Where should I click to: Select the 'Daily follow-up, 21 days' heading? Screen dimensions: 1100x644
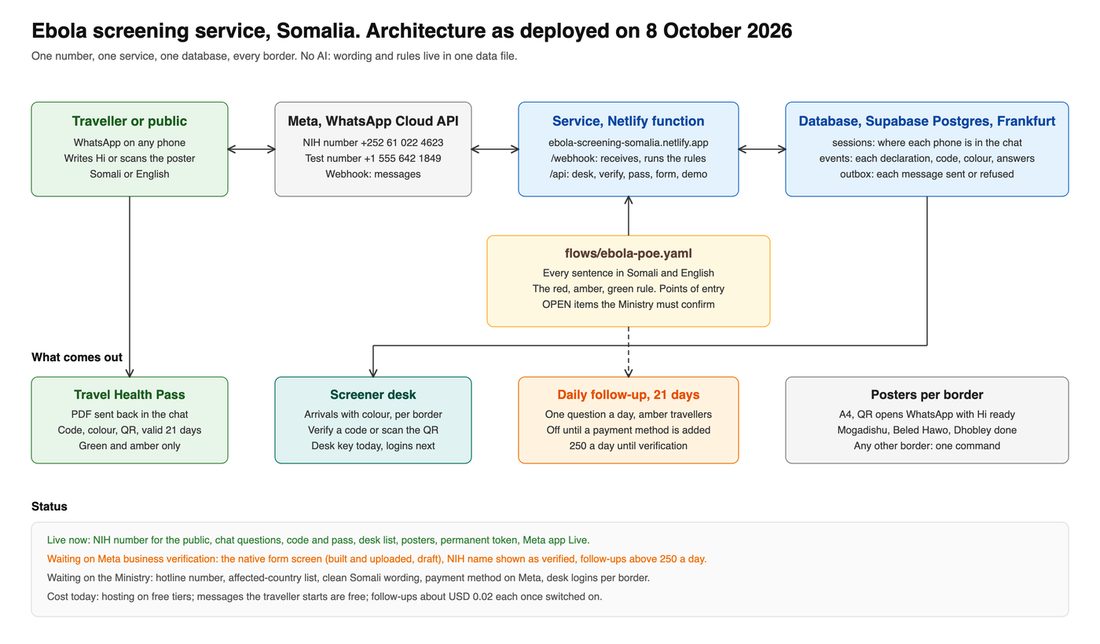pos(629,395)
